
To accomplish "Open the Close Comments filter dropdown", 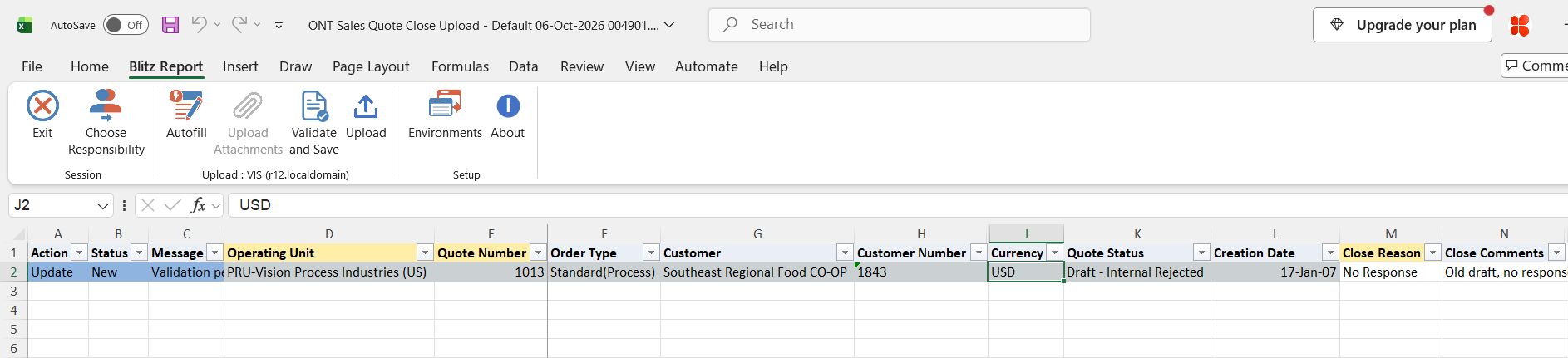I will click(x=1557, y=253).
